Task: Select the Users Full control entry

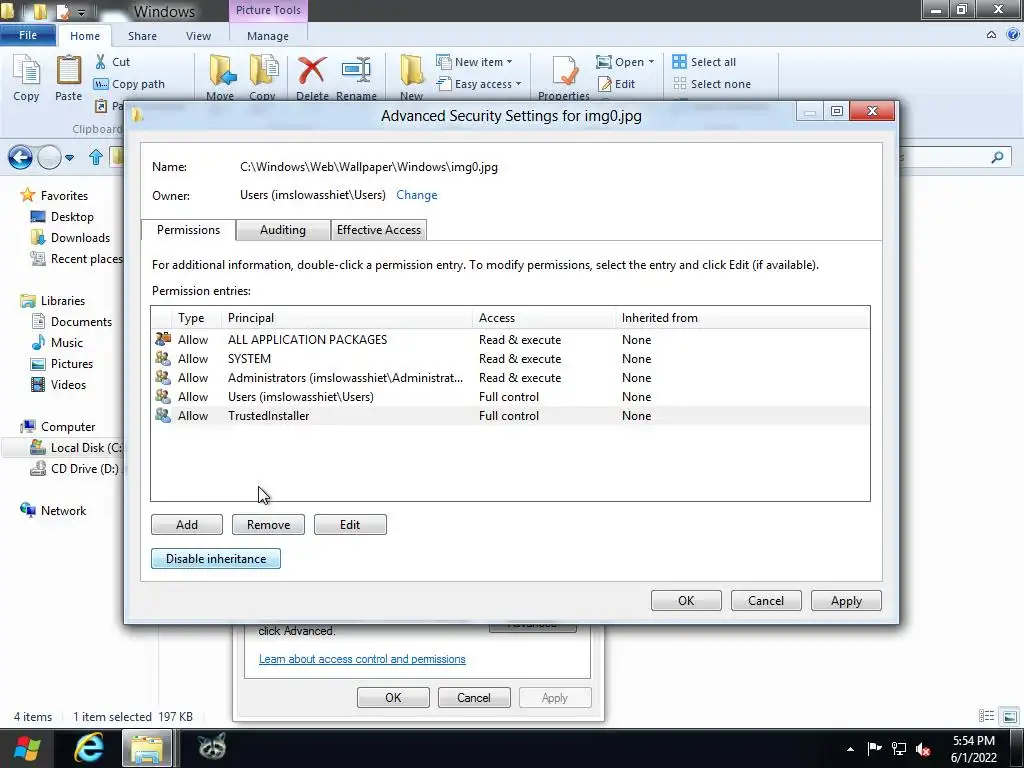Action: click(x=510, y=396)
